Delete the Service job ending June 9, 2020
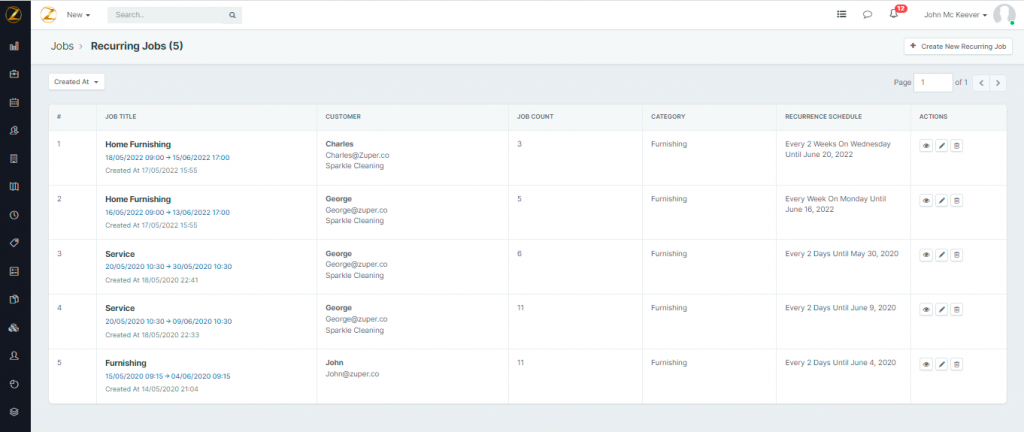The width and height of the screenshot is (1024, 432). point(956,309)
